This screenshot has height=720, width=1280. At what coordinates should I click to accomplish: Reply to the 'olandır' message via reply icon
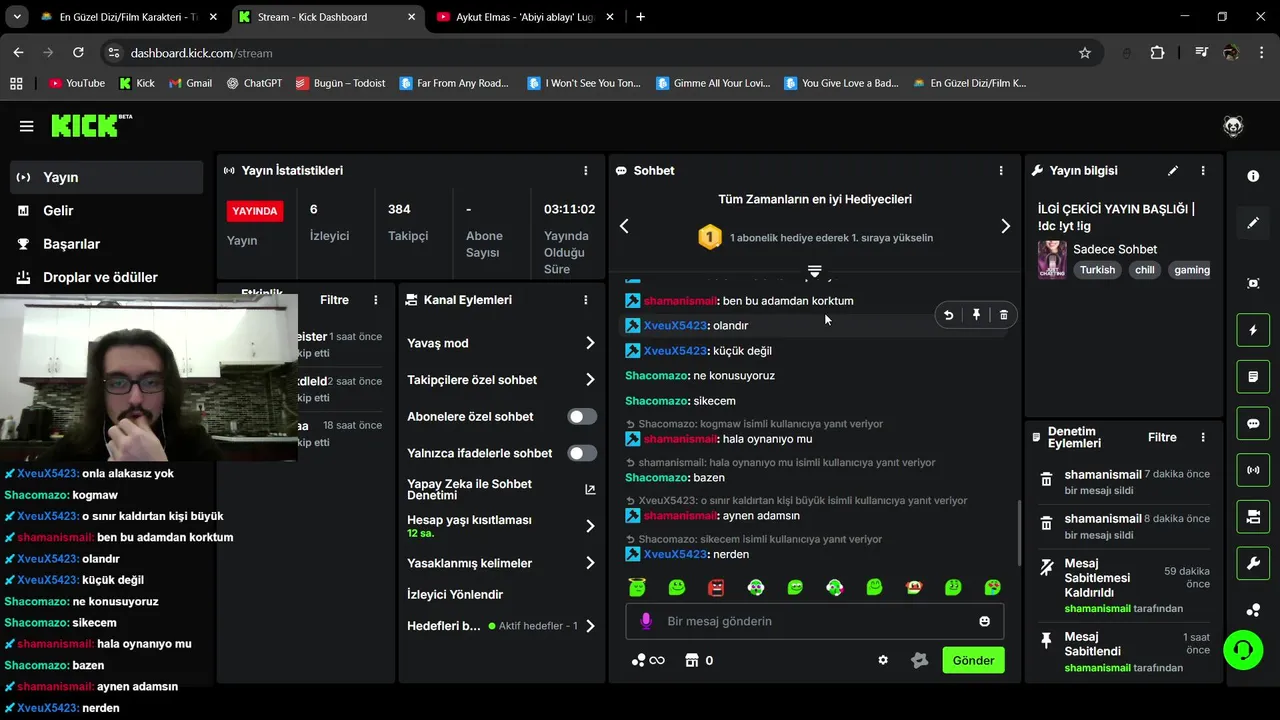tap(949, 315)
